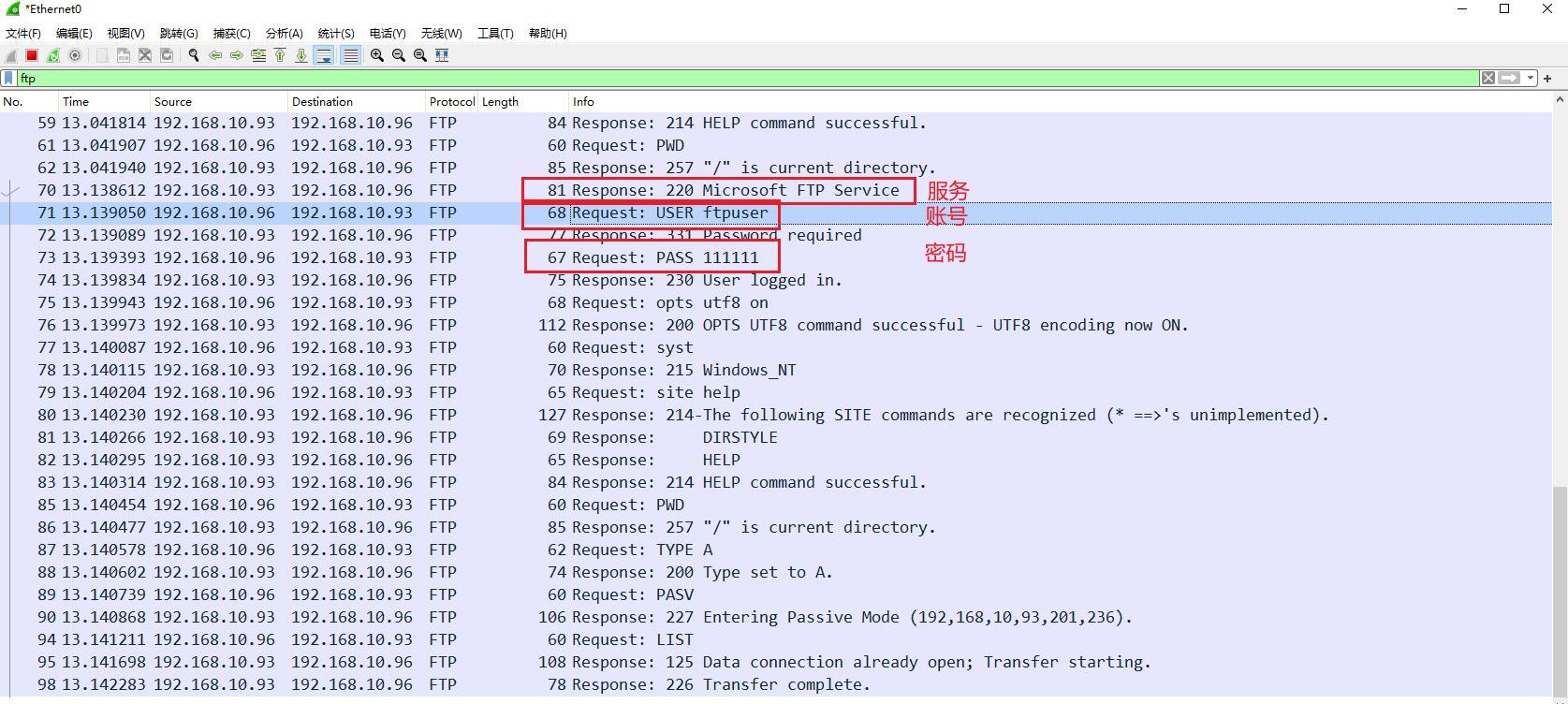Click go to specified packet icon
The height and width of the screenshot is (704, 1568).
pos(258,55)
